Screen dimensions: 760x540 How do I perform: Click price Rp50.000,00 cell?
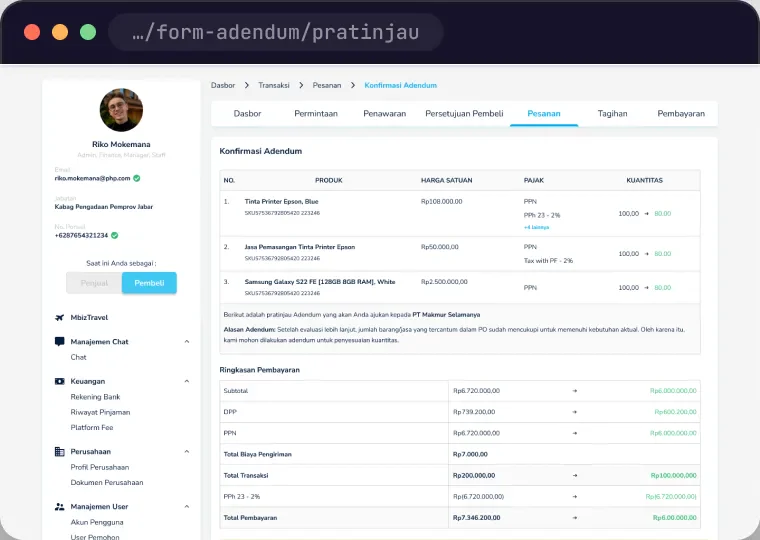click(x=440, y=247)
